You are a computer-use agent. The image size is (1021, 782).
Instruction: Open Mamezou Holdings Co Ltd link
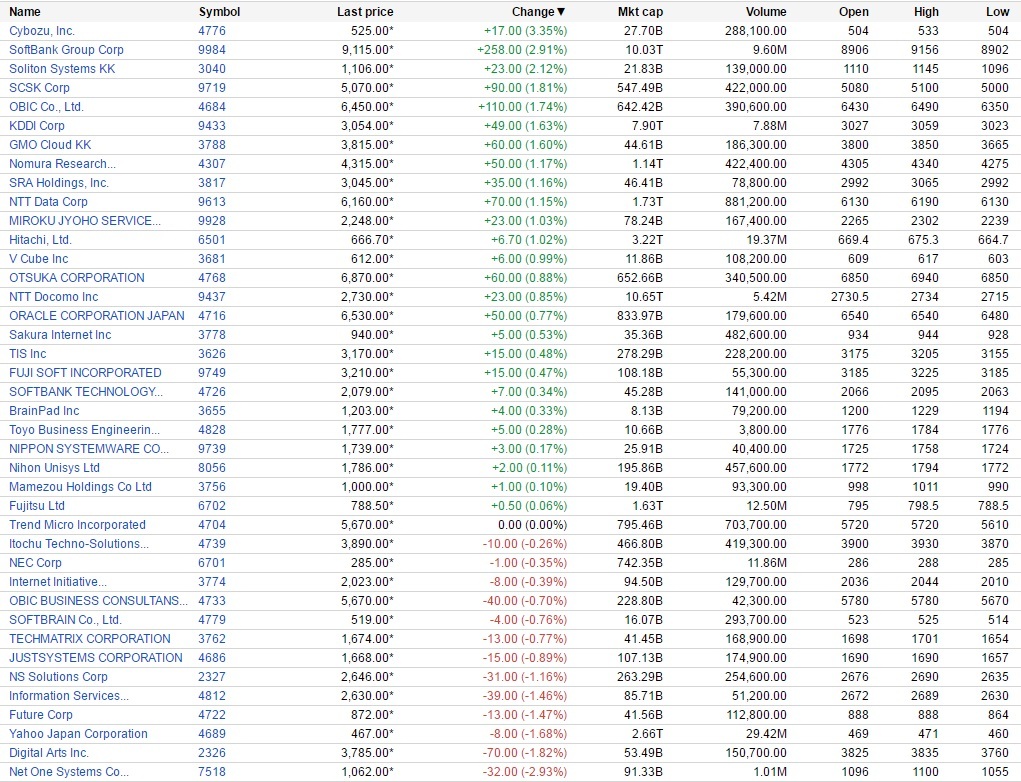(x=80, y=487)
